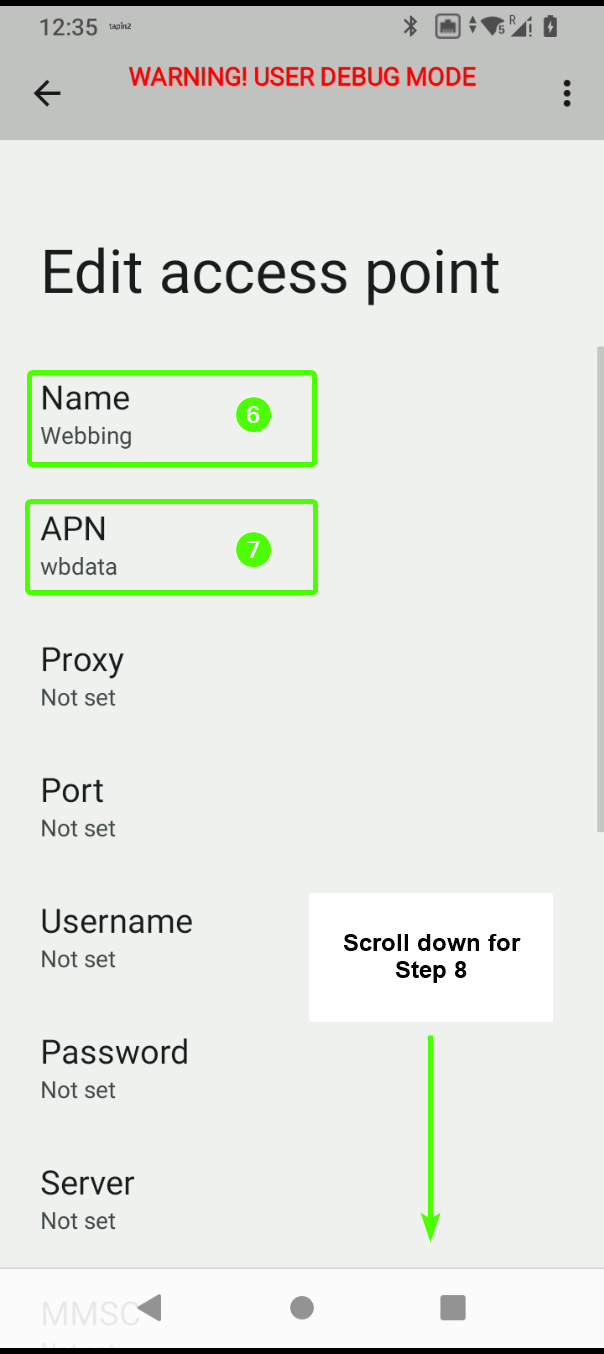Open the Proxy setting
Screen dimensions: 604x1354
click(x=302, y=677)
